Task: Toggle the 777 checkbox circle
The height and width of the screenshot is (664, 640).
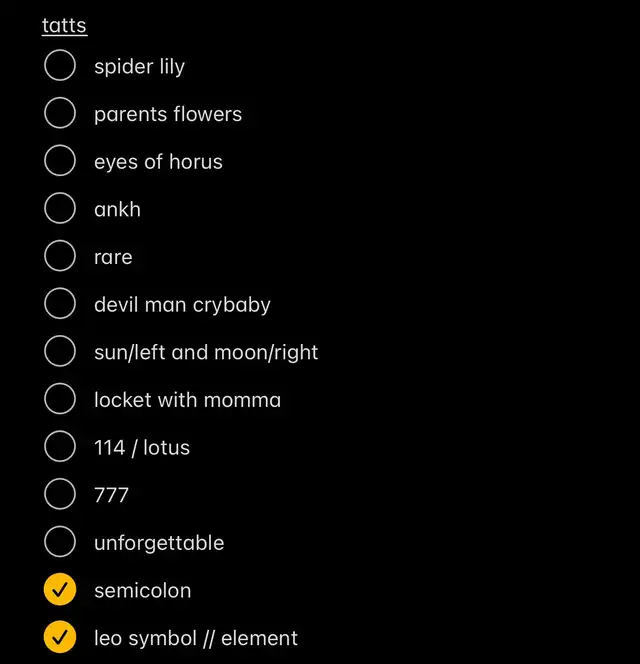Action: 60,494
